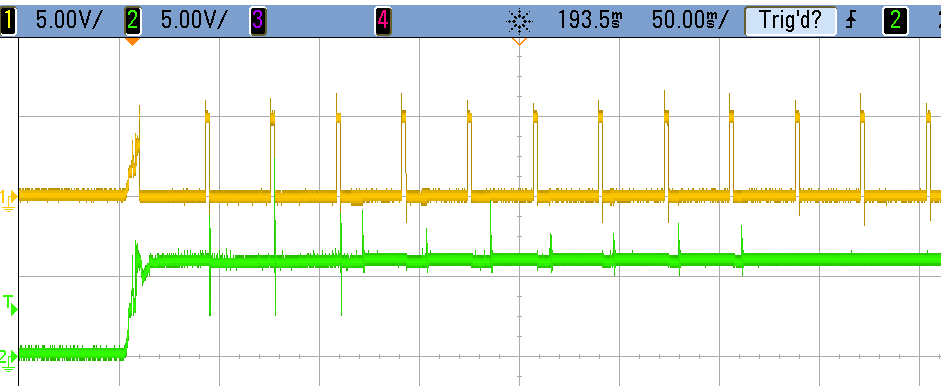Image resolution: width=941 pixels, height=386 pixels.
Task: Click the solid orange trigger position marker
Action: tap(133, 41)
